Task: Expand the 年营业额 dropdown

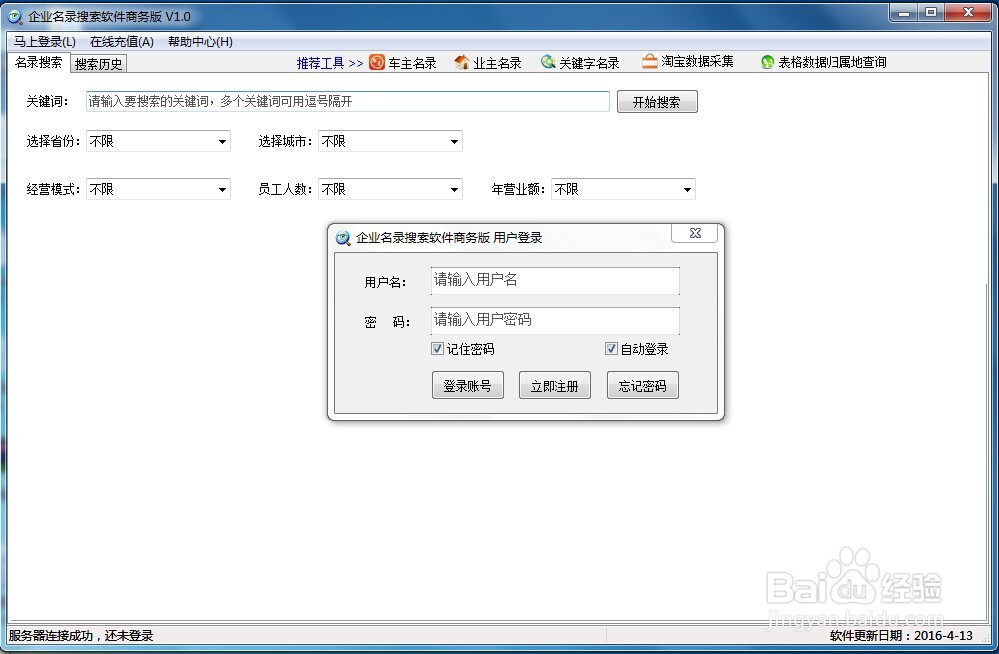Action: 687,189
